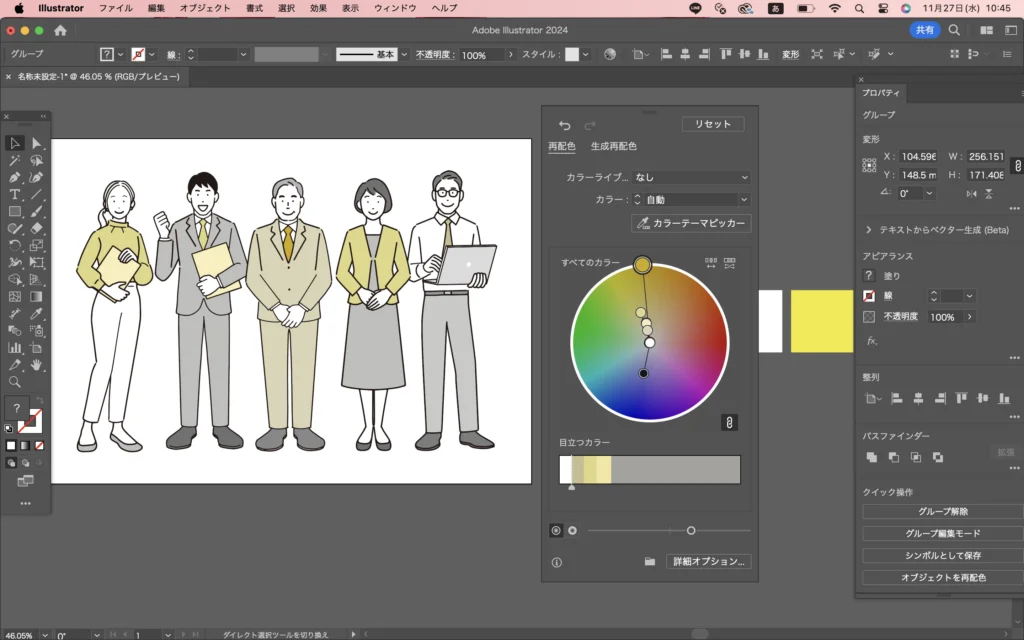Click the brightness slider handle below prominent colors
This screenshot has width=1024, height=640.
tap(691, 530)
